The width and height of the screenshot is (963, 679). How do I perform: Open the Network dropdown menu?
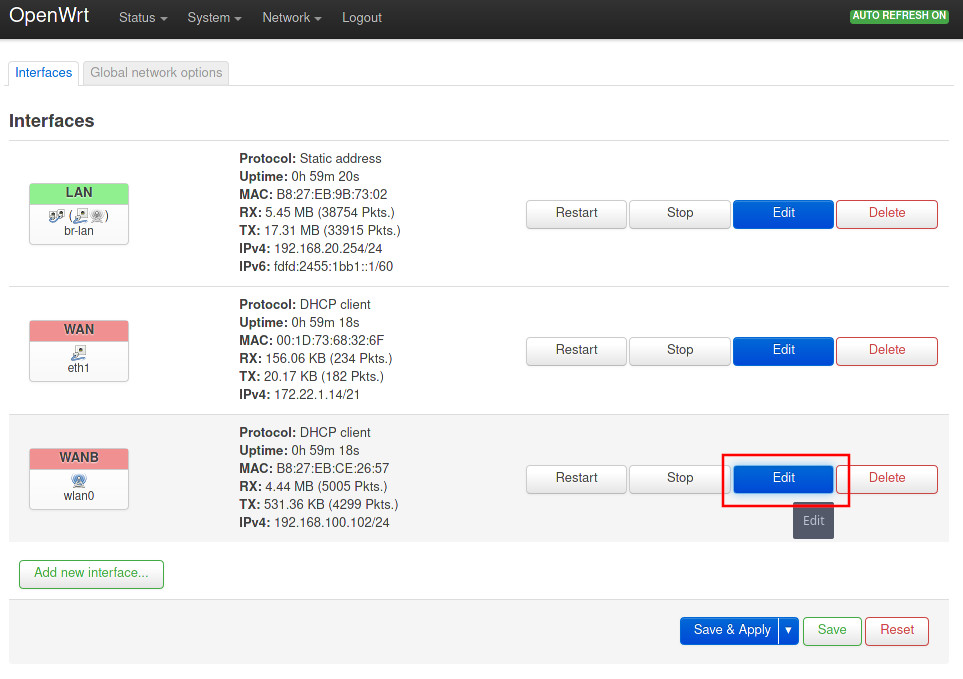[292, 18]
